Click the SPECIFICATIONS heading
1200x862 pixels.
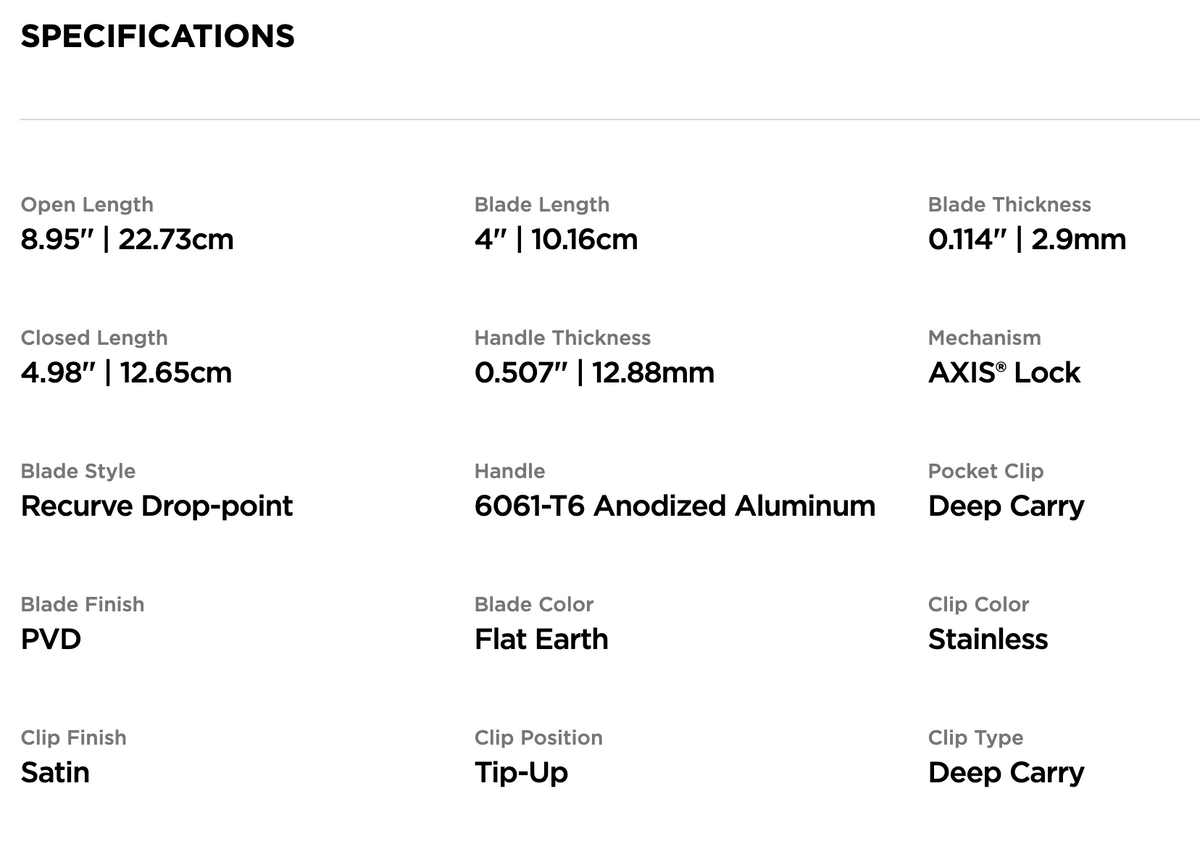point(158,37)
